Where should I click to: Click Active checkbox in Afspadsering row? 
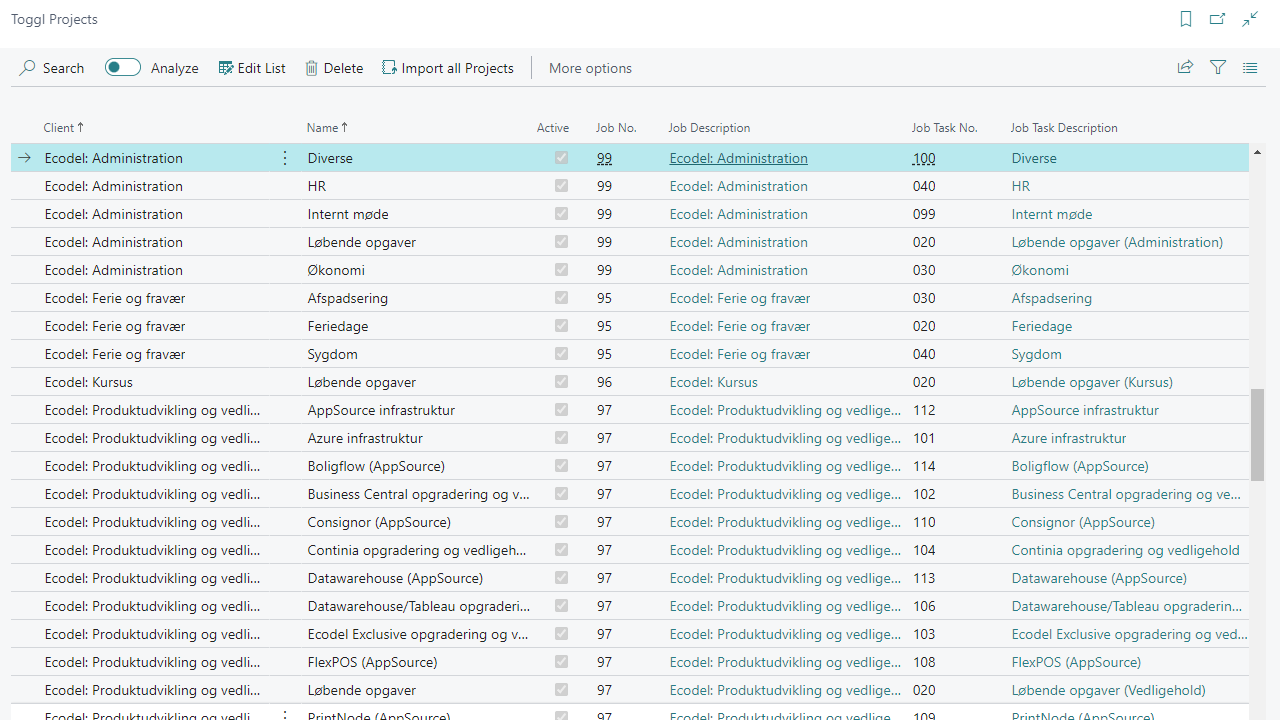561,298
